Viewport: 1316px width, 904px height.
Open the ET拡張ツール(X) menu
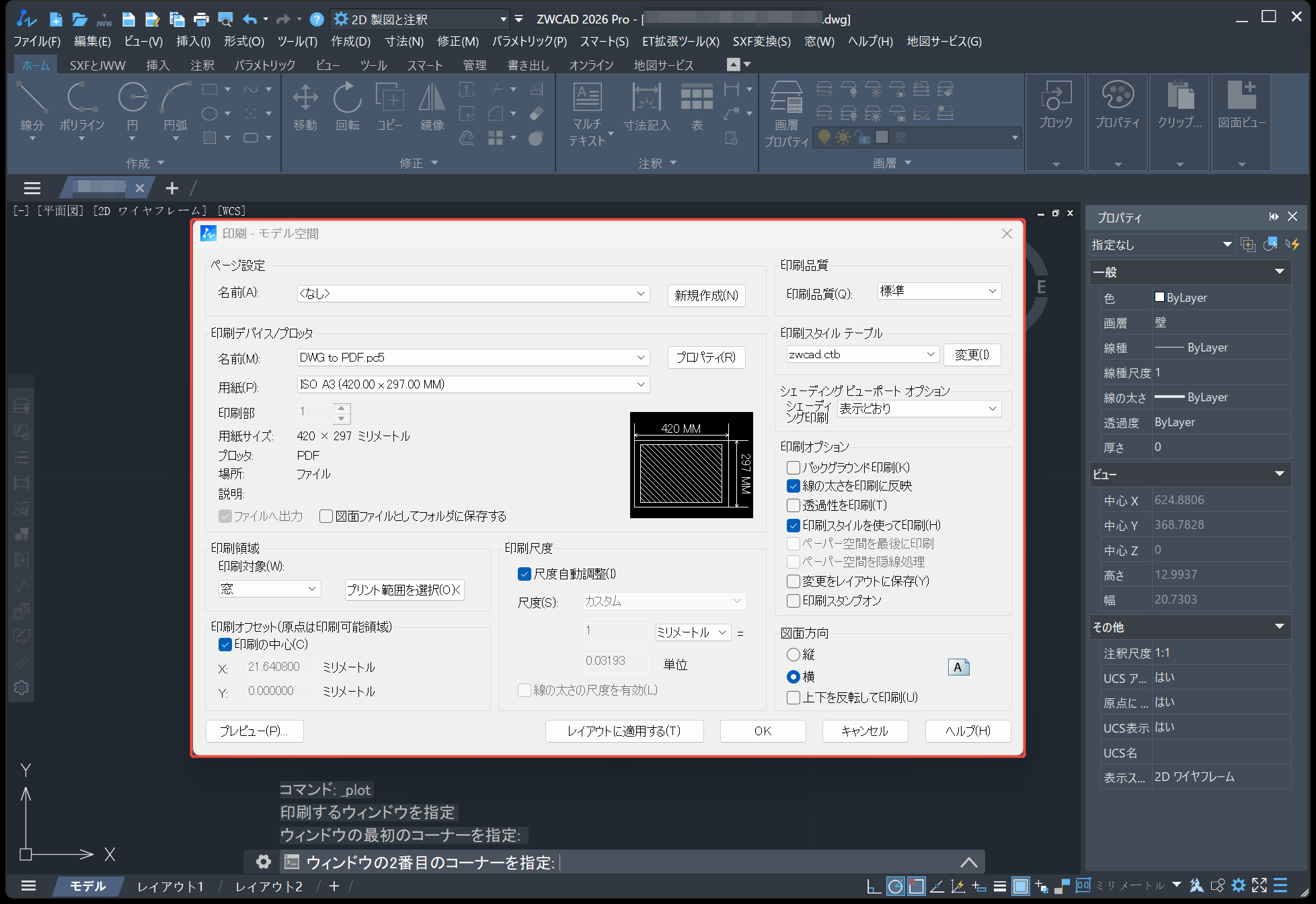click(x=681, y=42)
